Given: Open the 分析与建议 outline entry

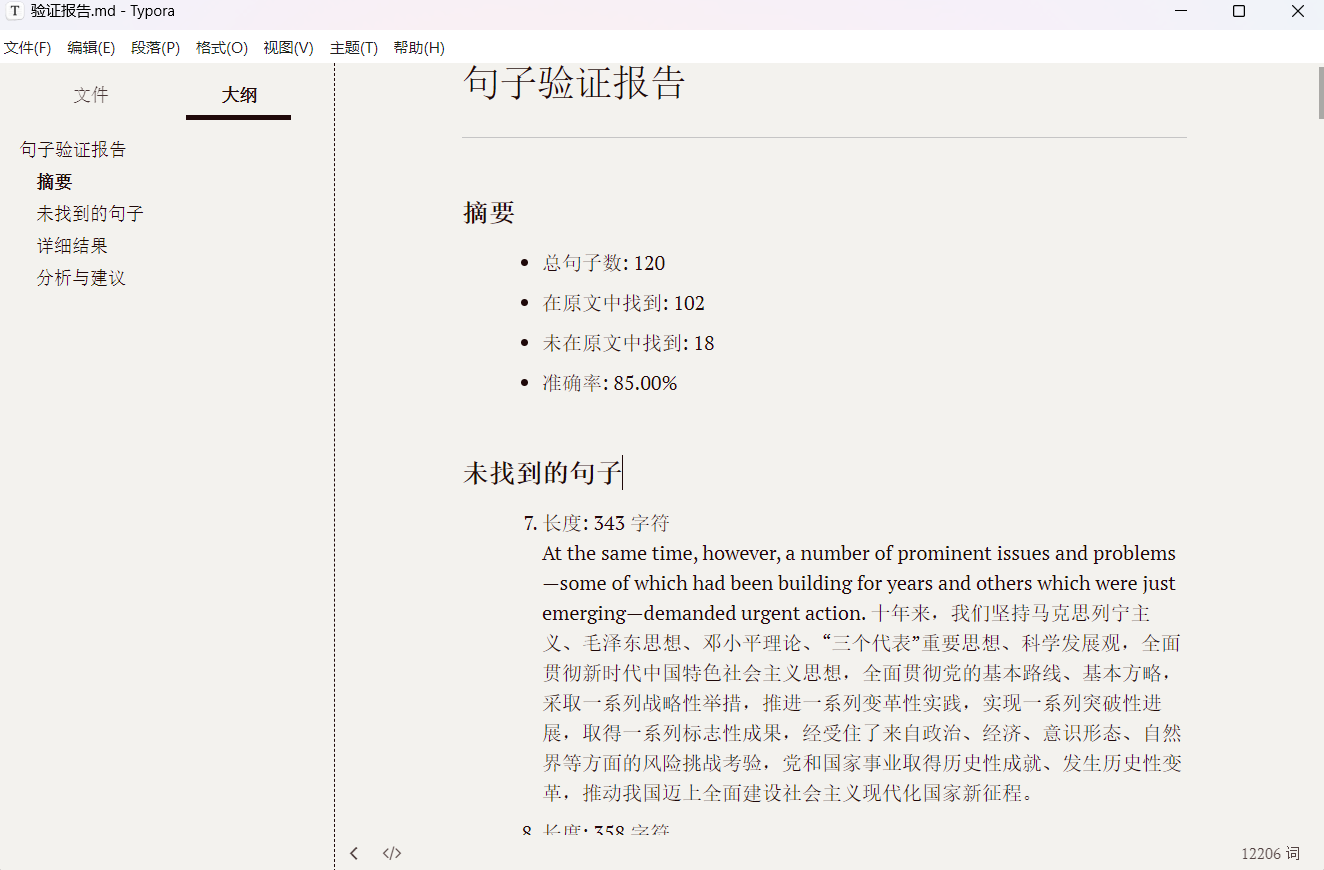Looking at the screenshot, I should [x=80, y=277].
